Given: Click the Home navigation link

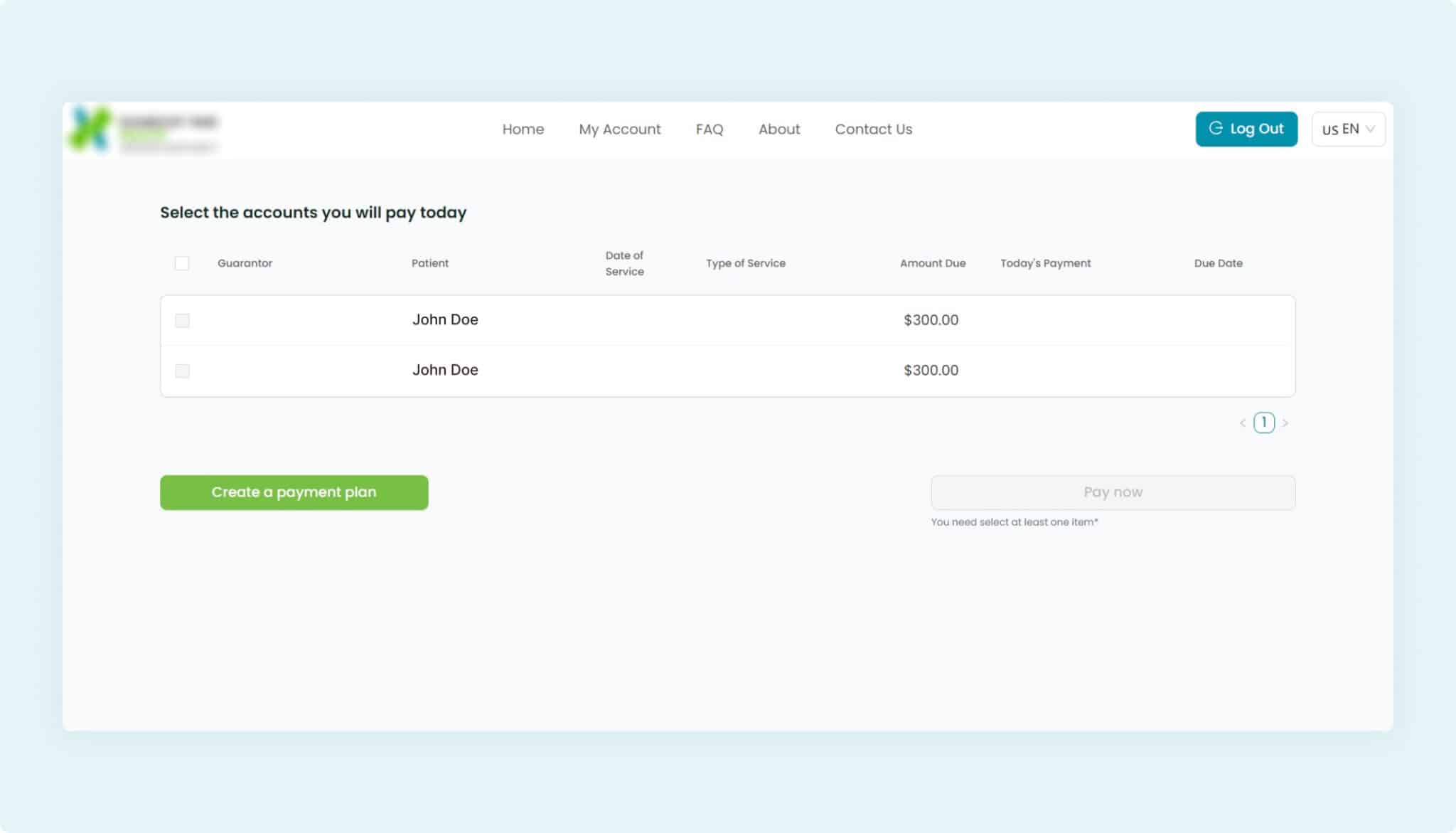Looking at the screenshot, I should point(523,128).
